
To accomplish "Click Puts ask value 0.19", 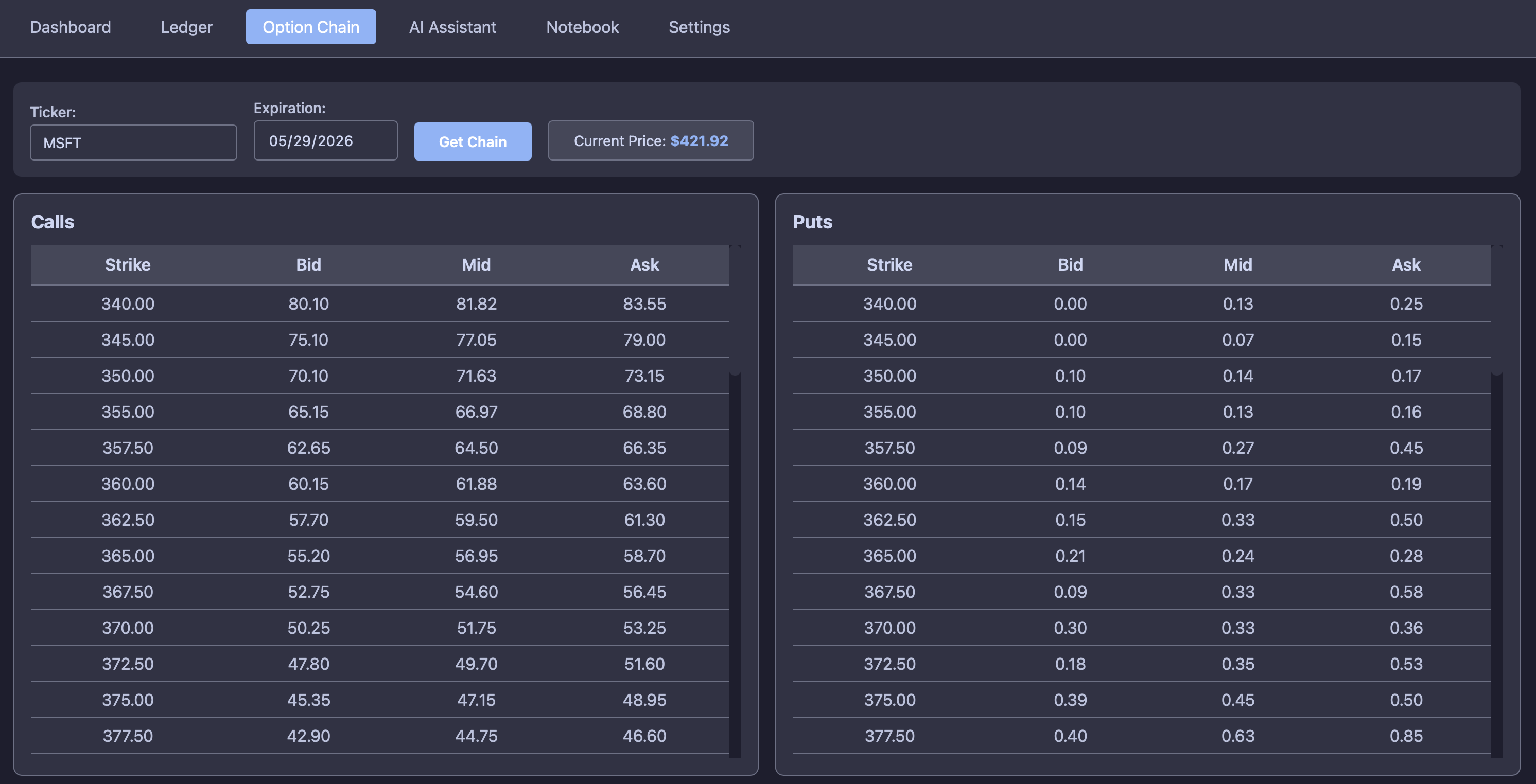I will (1406, 484).
